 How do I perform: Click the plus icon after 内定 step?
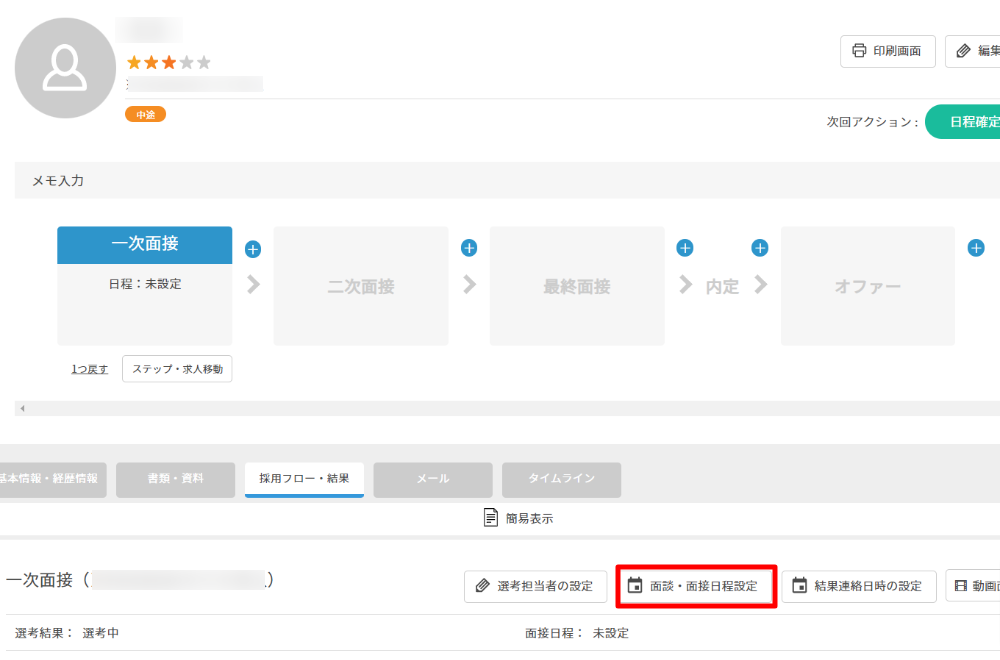(x=760, y=248)
